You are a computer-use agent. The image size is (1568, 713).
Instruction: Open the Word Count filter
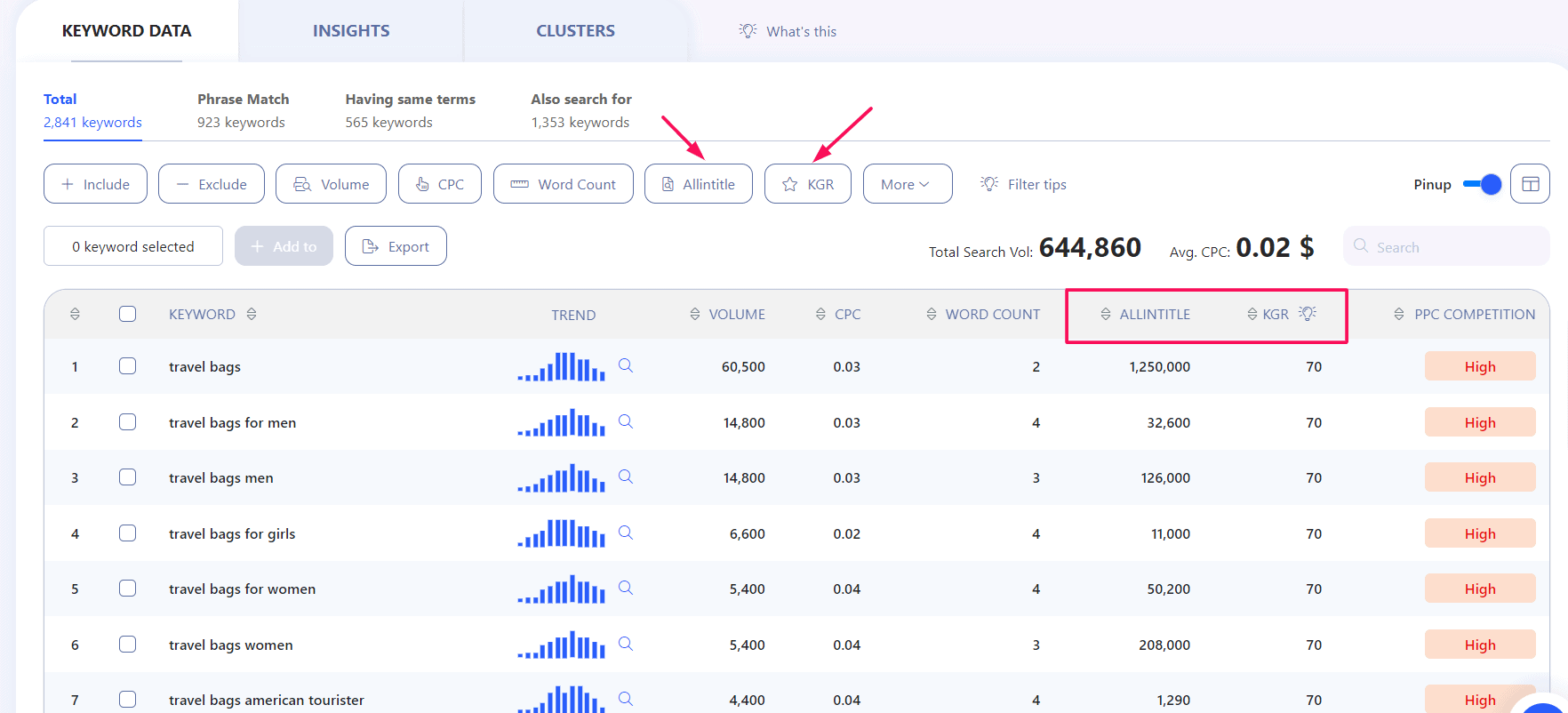click(x=563, y=184)
